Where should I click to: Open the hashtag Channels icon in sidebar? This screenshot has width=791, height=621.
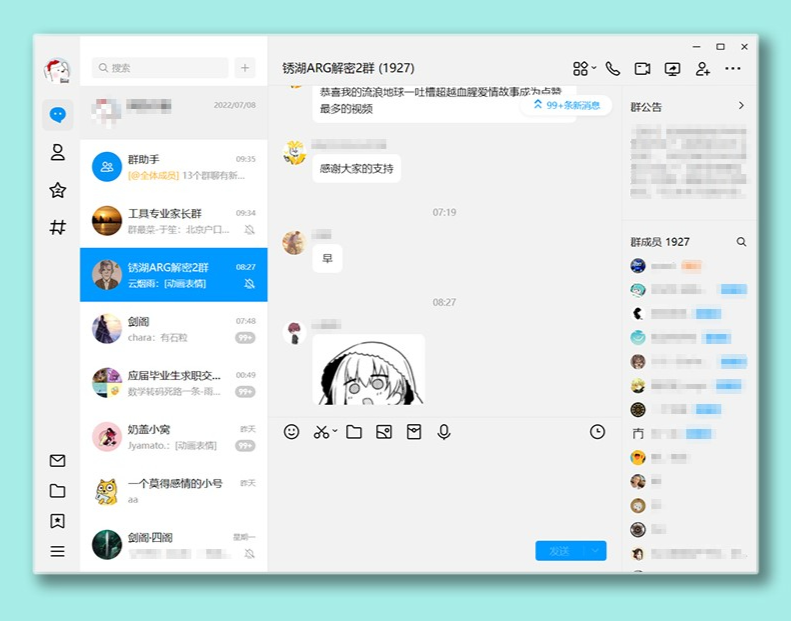pyautogui.click(x=58, y=227)
